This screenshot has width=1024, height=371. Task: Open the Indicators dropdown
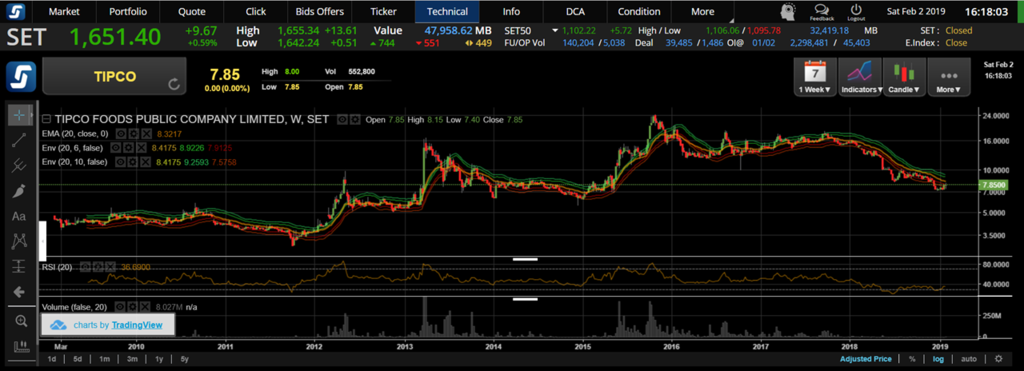click(x=860, y=77)
